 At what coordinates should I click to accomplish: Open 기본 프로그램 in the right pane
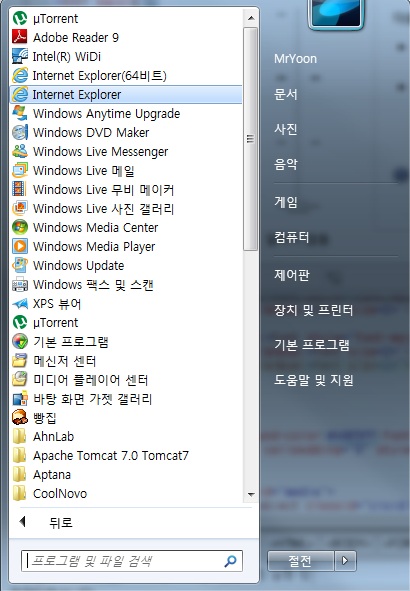click(x=312, y=344)
